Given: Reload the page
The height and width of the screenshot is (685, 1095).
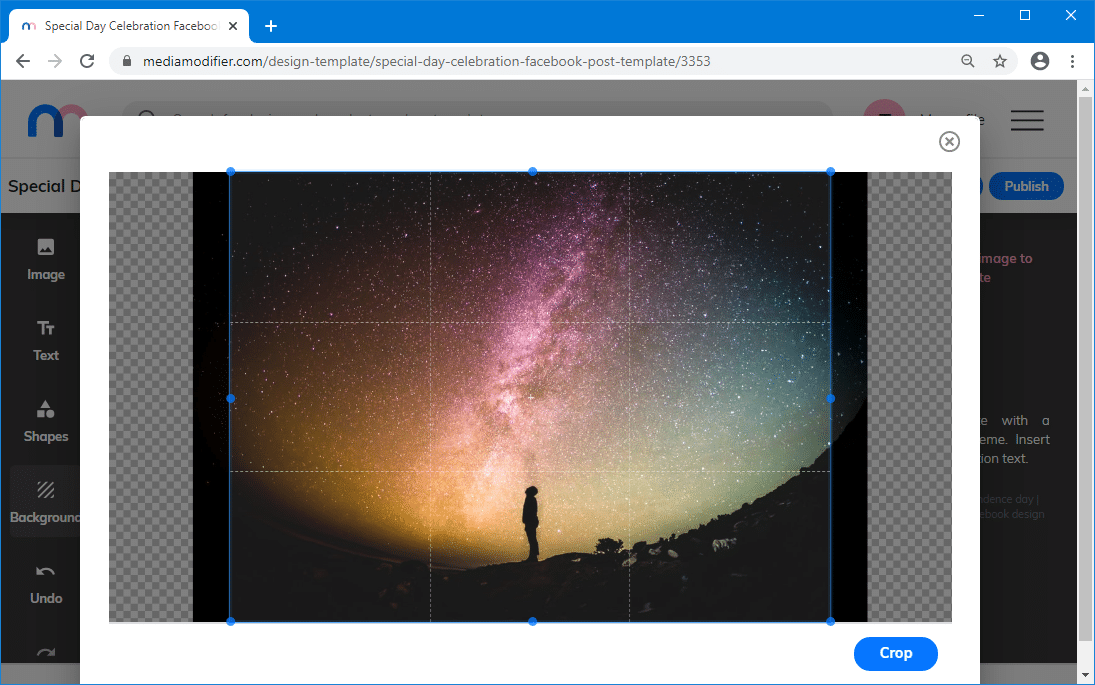Looking at the screenshot, I should [87, 61].
